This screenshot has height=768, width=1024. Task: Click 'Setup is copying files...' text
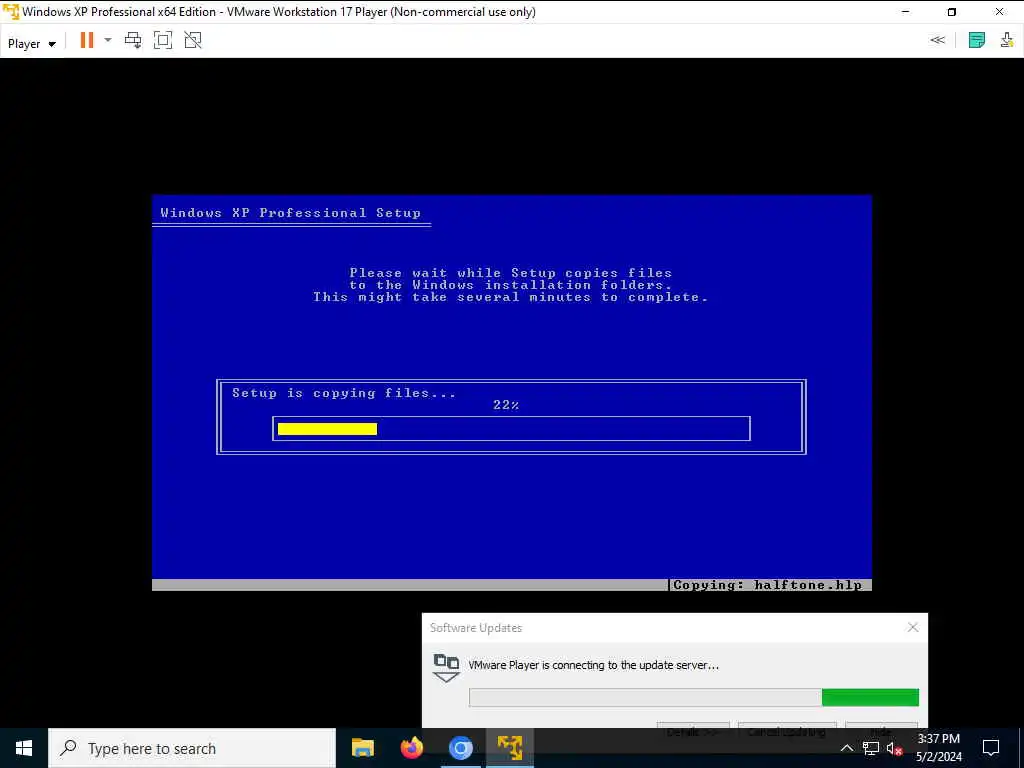click(x=344, y=393)
